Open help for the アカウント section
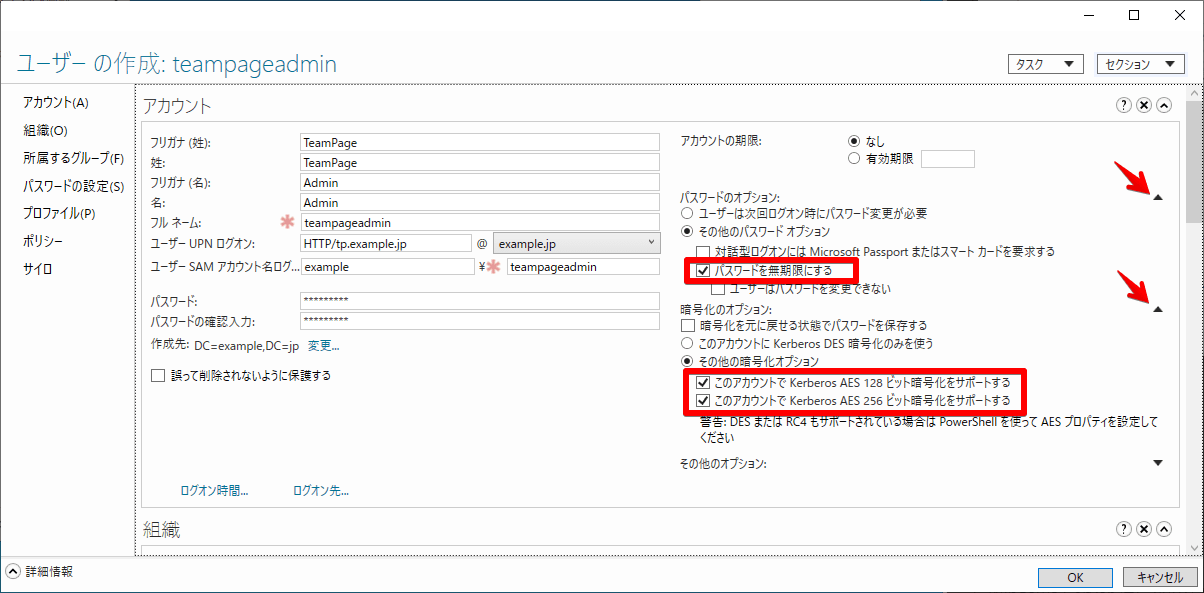This screenshot has height=593, width=1204. 1123,104
